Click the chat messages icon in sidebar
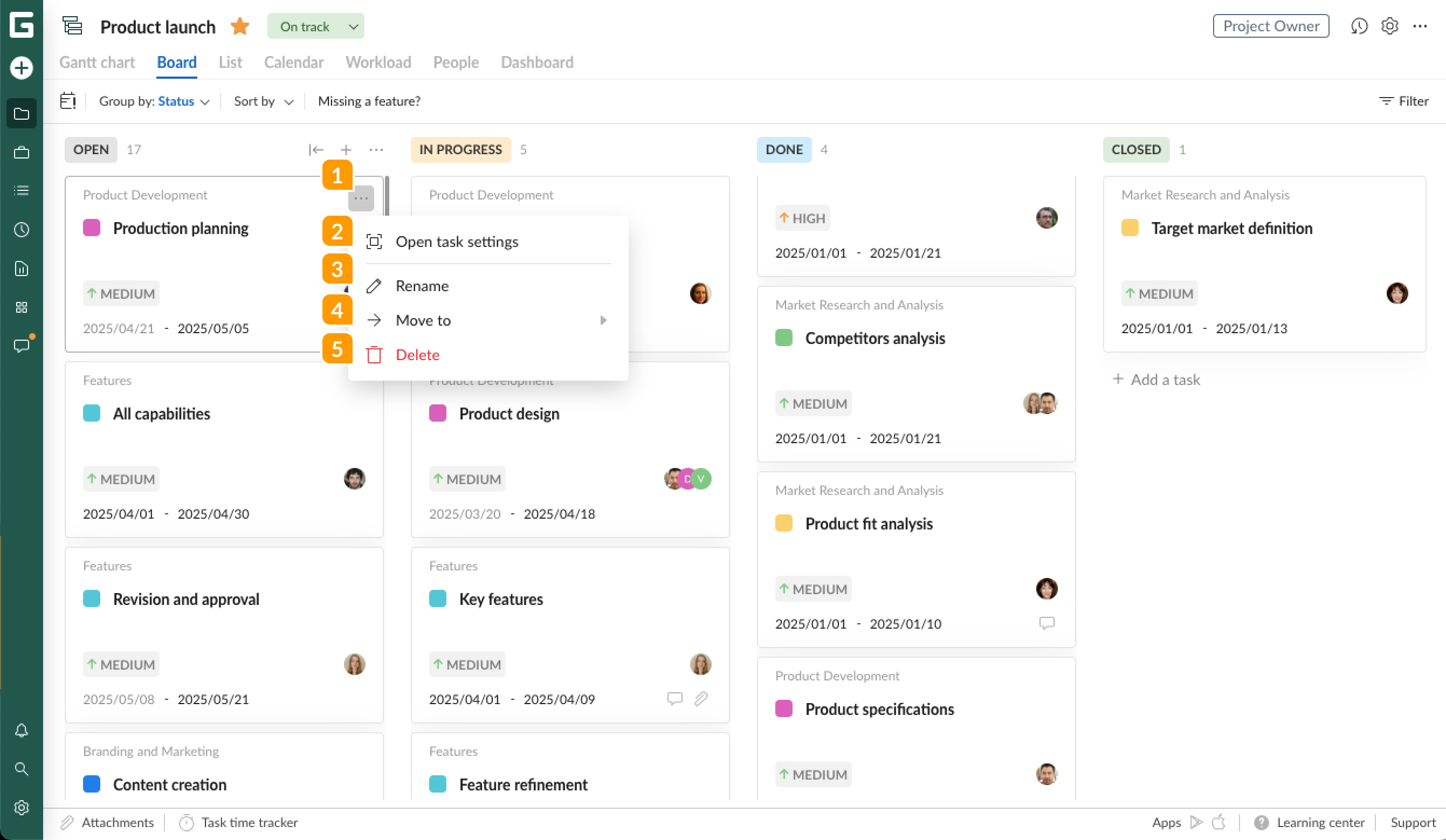1446x840 pixels. coord(21,346)
